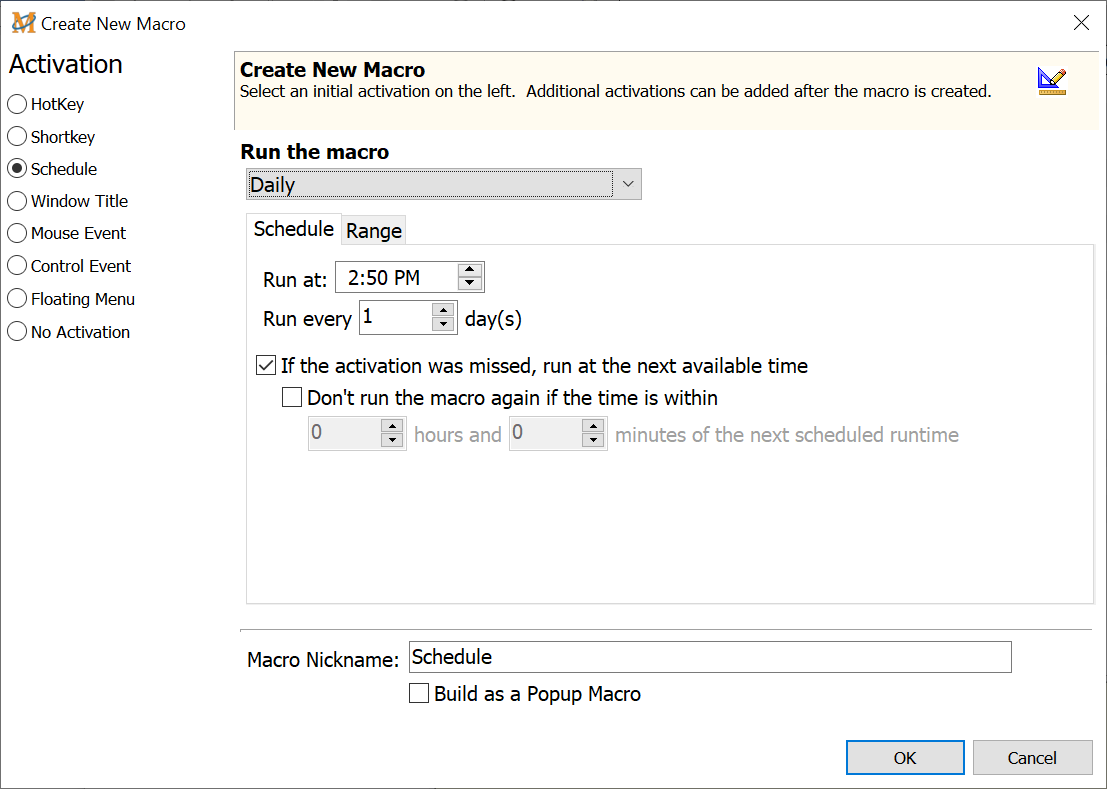Click the Macro Nickname text field
Image resolution: width=1107 pixels, height=789 pixels.
pos(710,657)
